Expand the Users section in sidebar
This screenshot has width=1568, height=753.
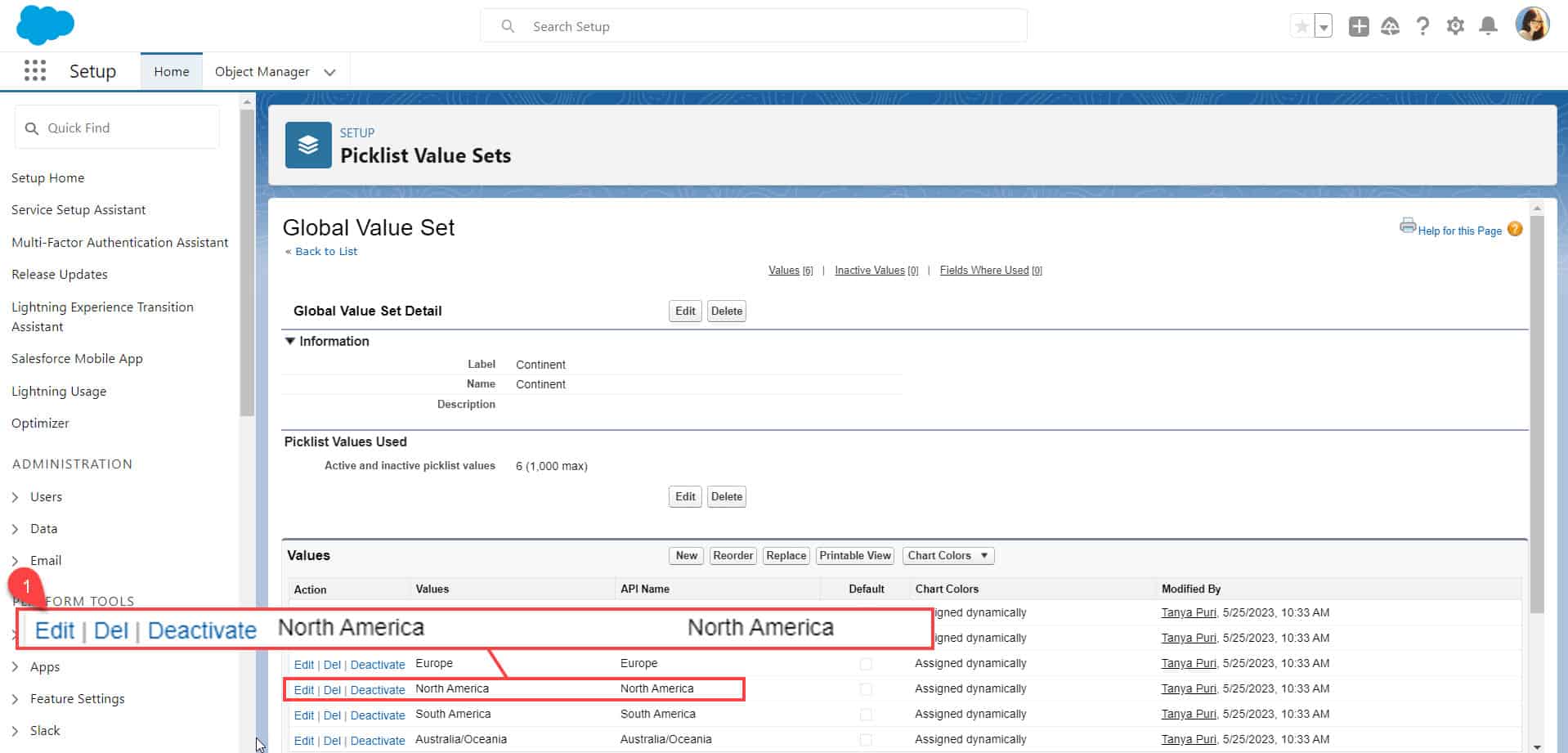coord(16,497)
